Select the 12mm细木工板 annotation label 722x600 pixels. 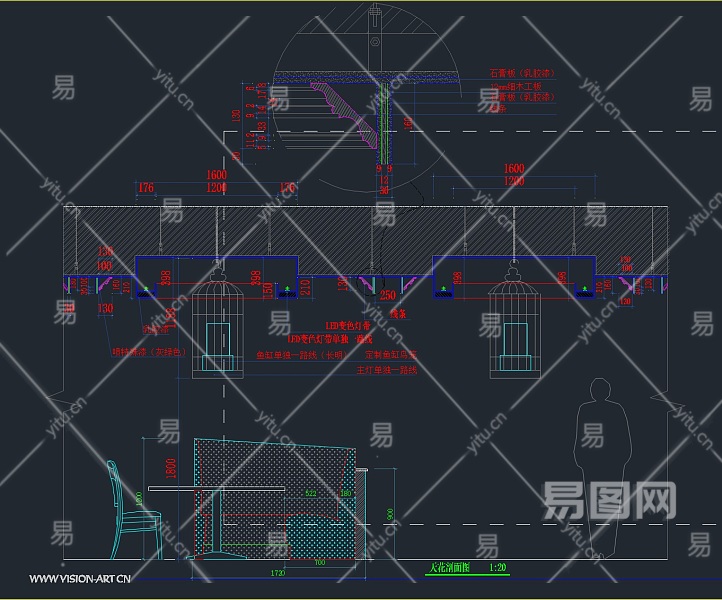(516, 86)
